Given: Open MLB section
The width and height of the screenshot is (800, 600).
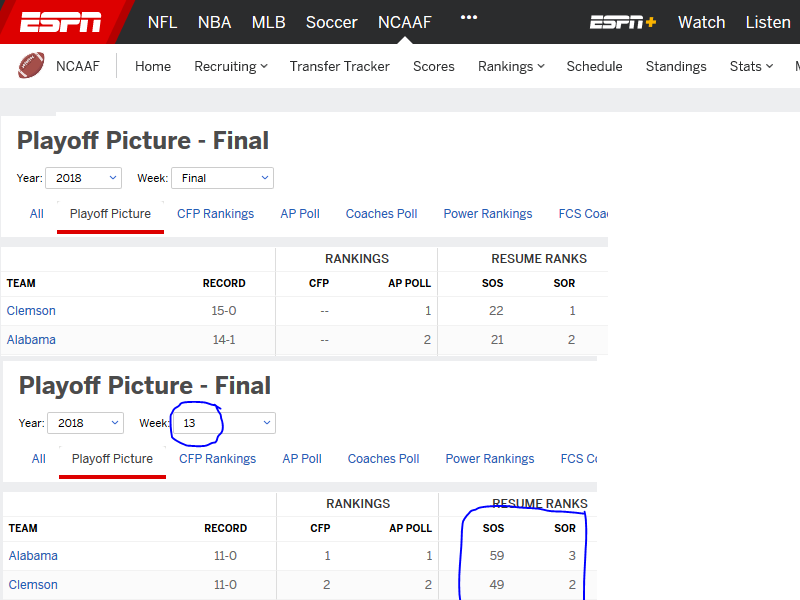Looking at the screenshot, I should (268, 22).
